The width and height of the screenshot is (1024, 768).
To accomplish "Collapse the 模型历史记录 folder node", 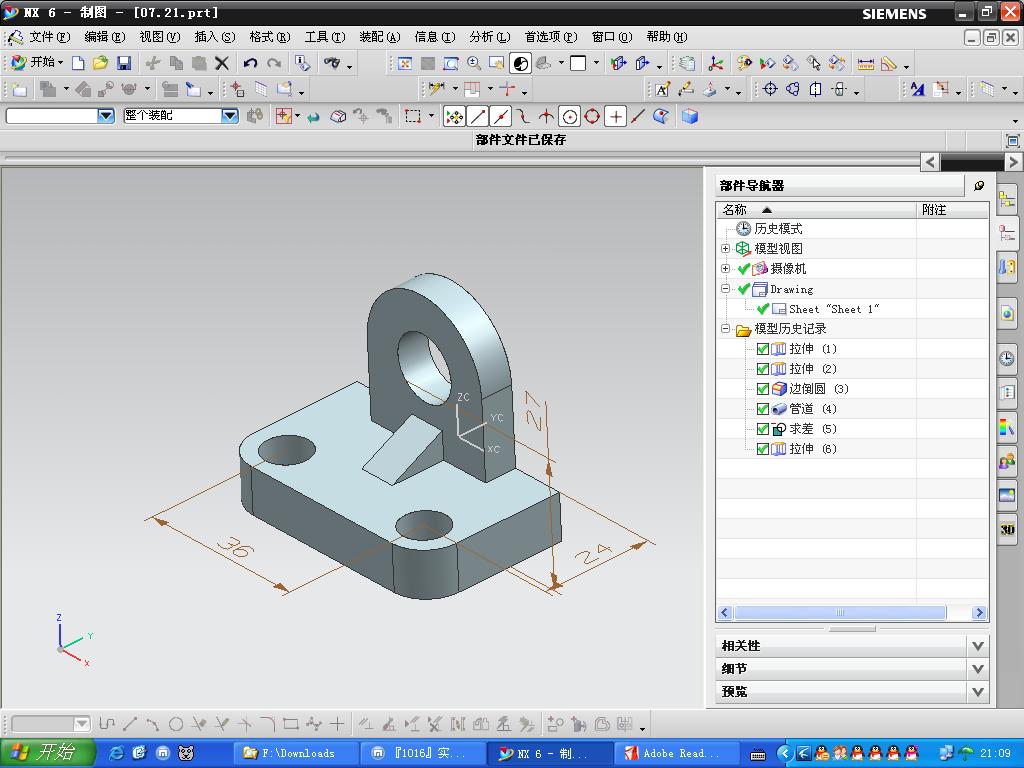I will point(726,329).
